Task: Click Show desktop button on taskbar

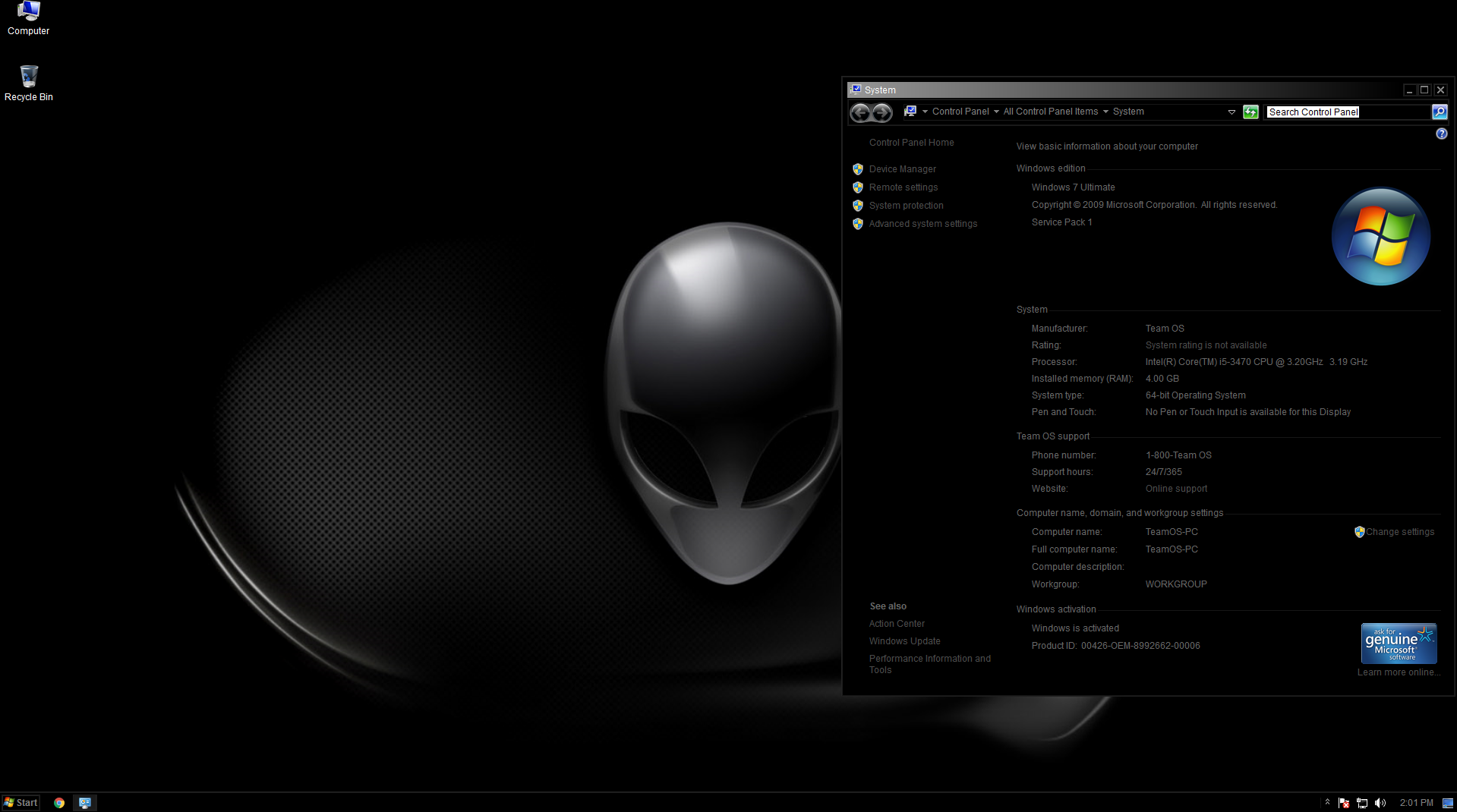Action: click(x=1448, y=803)
